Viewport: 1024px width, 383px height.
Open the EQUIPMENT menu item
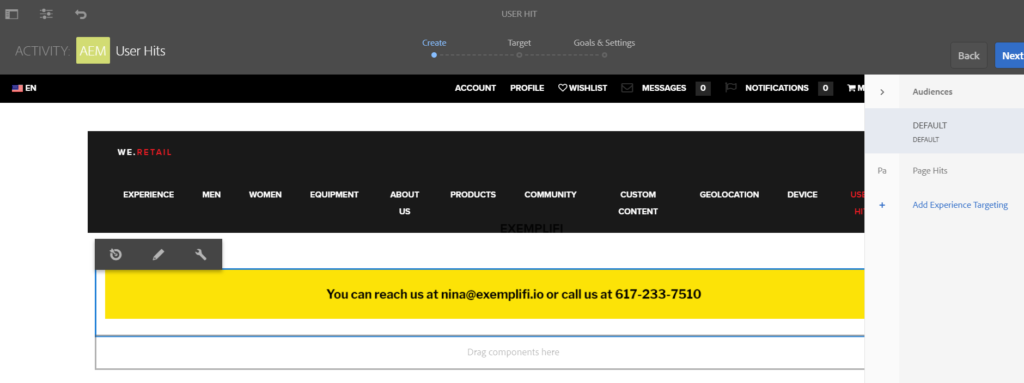pos(334,195)
